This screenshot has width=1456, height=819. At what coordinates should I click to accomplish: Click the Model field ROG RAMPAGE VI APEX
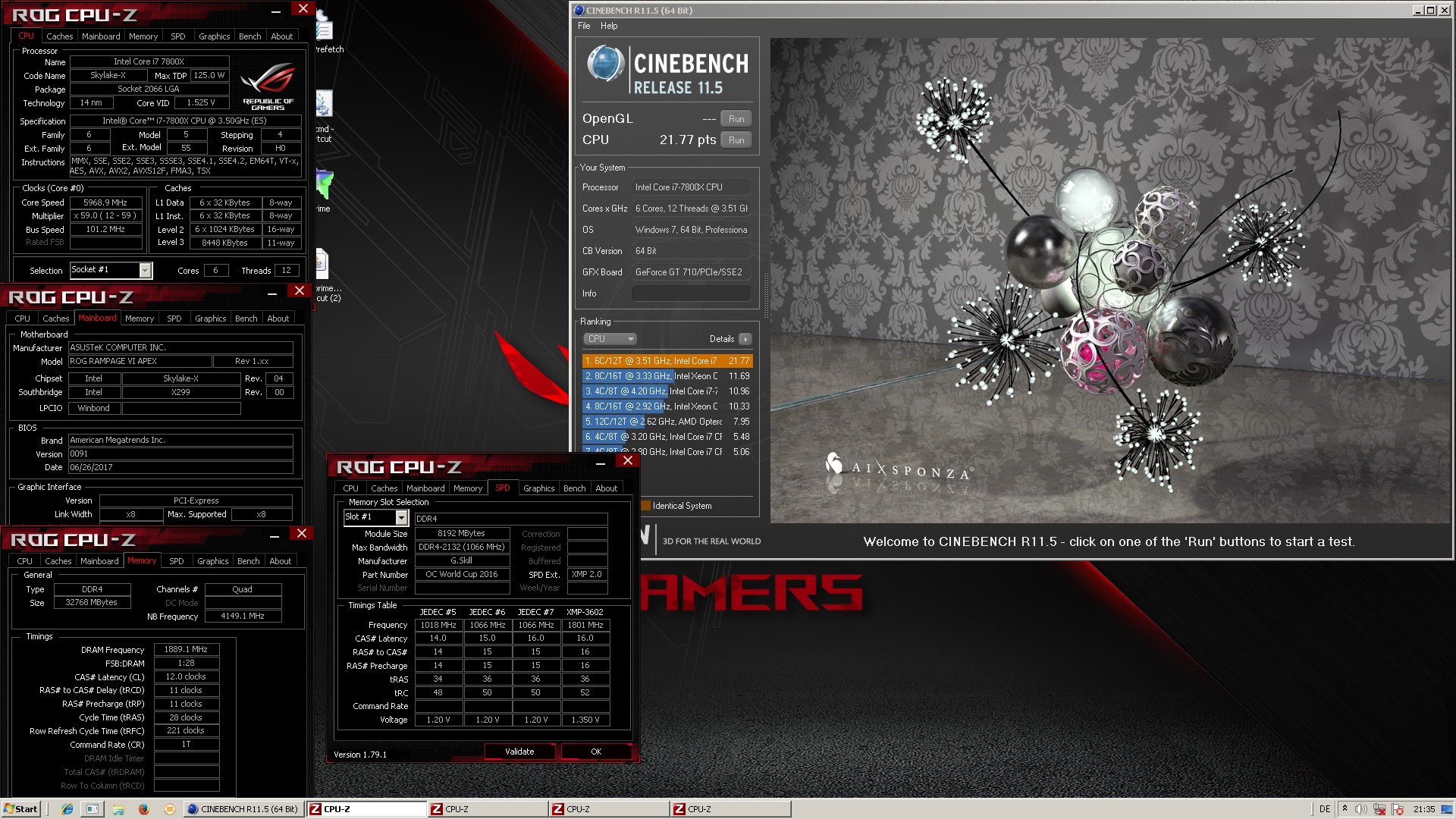(140, 361)
